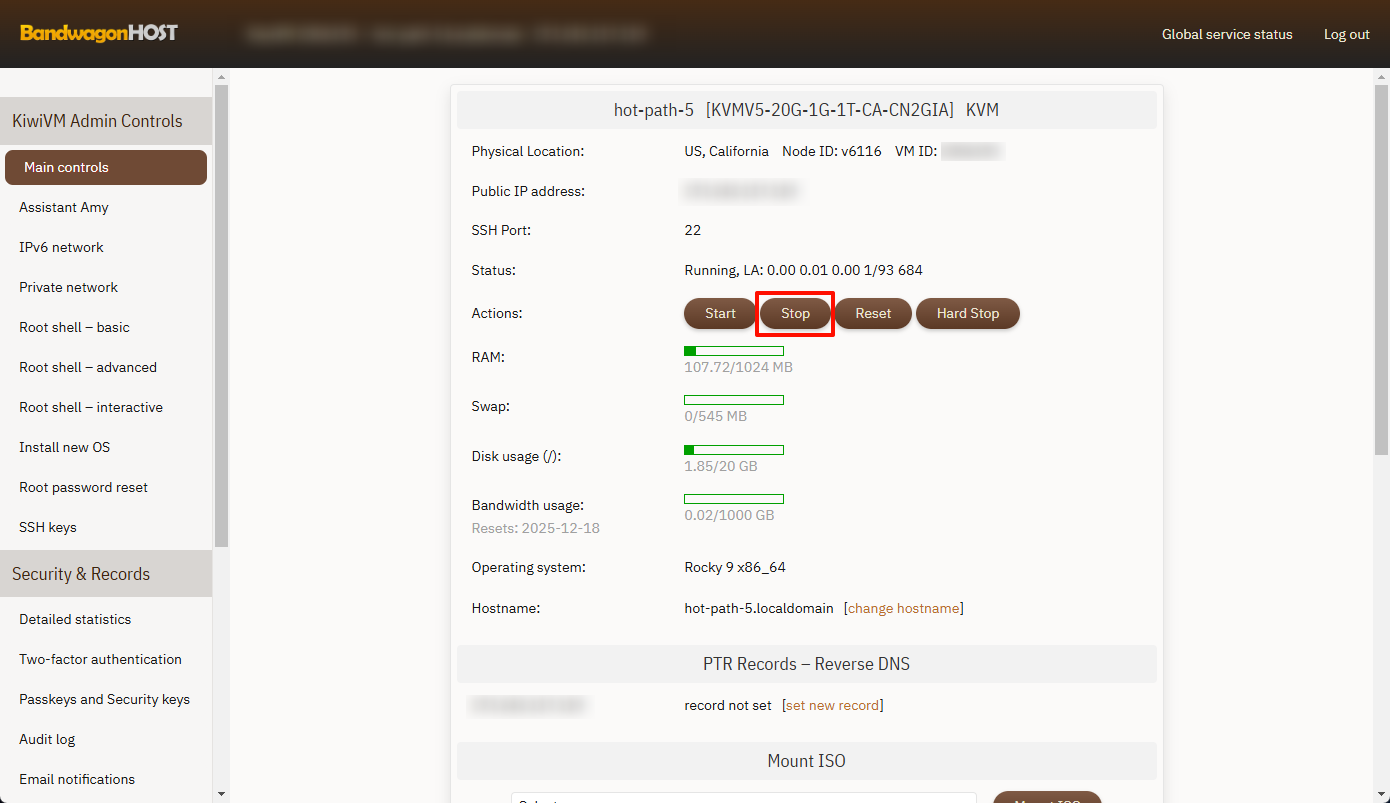Screen dimensions: 1390x803
Task: Click the RAM usage progress bar
Action: coord(733,351)
